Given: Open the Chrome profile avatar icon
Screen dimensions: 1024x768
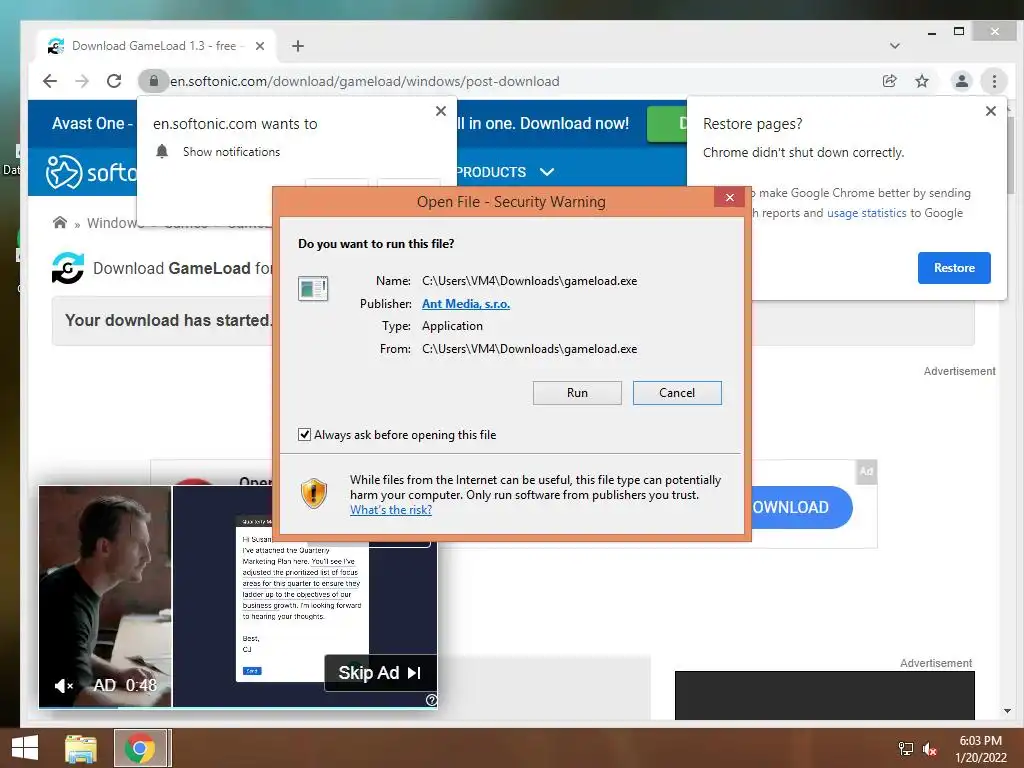Looking at the screenshot, I should point(961,81).
